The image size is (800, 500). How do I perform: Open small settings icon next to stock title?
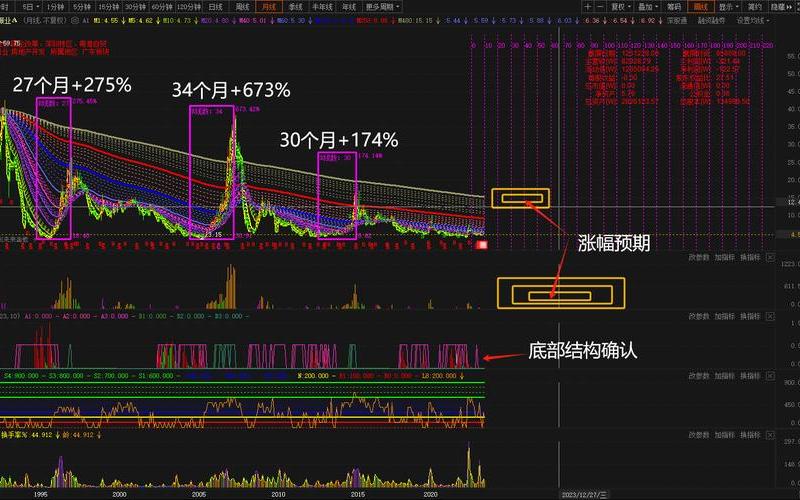pyautogui.click(x=75, y=21)
